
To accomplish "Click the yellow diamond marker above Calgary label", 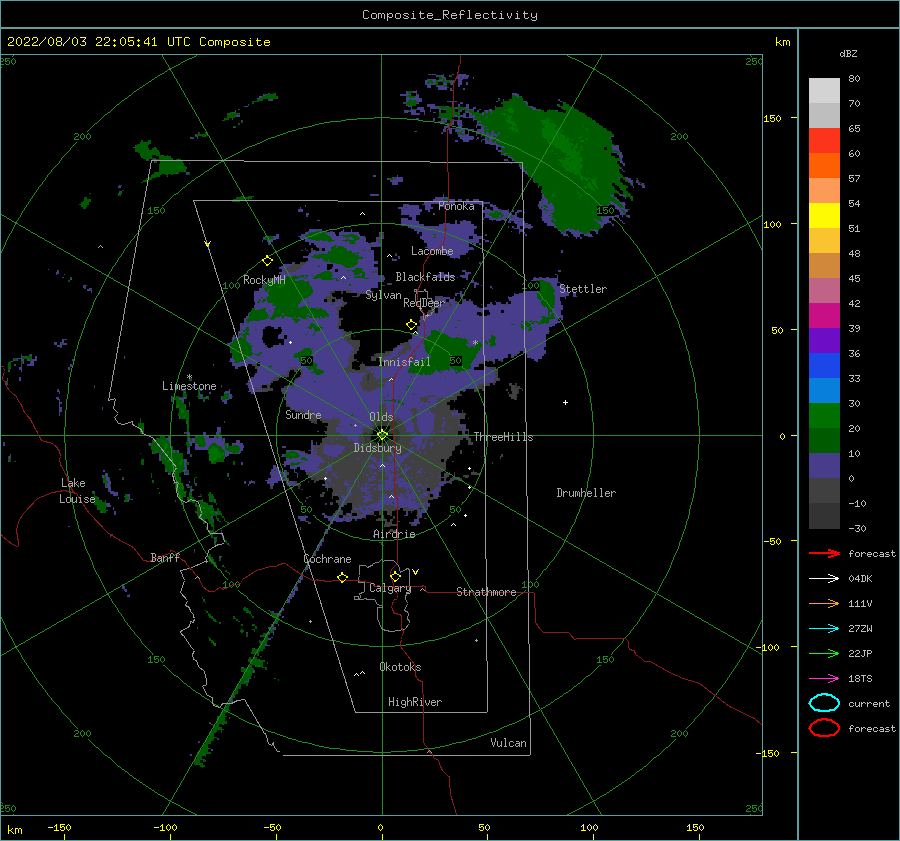I will click(x=395, y=576).
